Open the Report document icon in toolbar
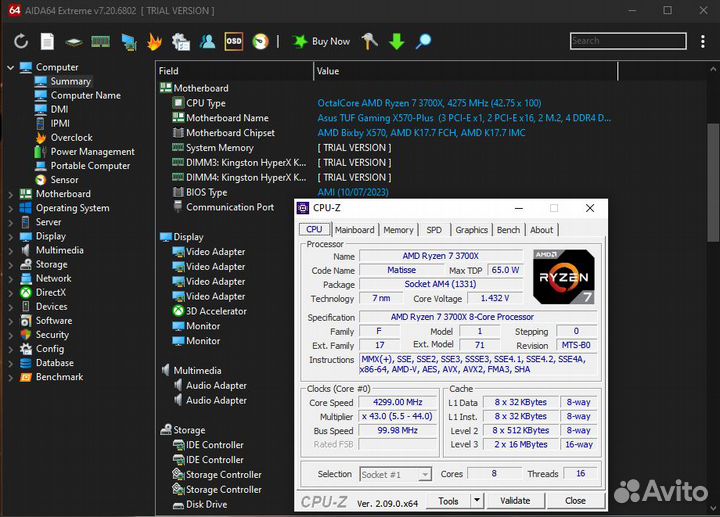 [x=47, y=41]
